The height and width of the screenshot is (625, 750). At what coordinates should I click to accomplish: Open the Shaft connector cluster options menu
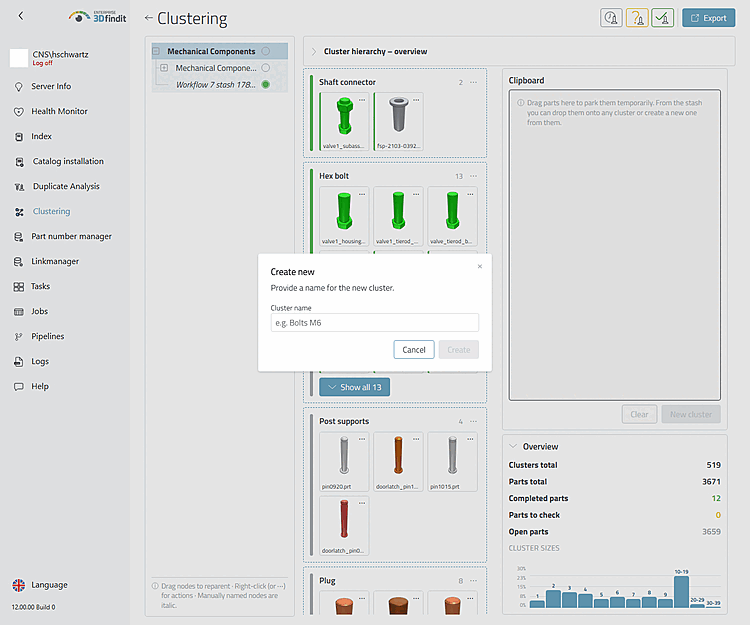(x=473, y=82)
